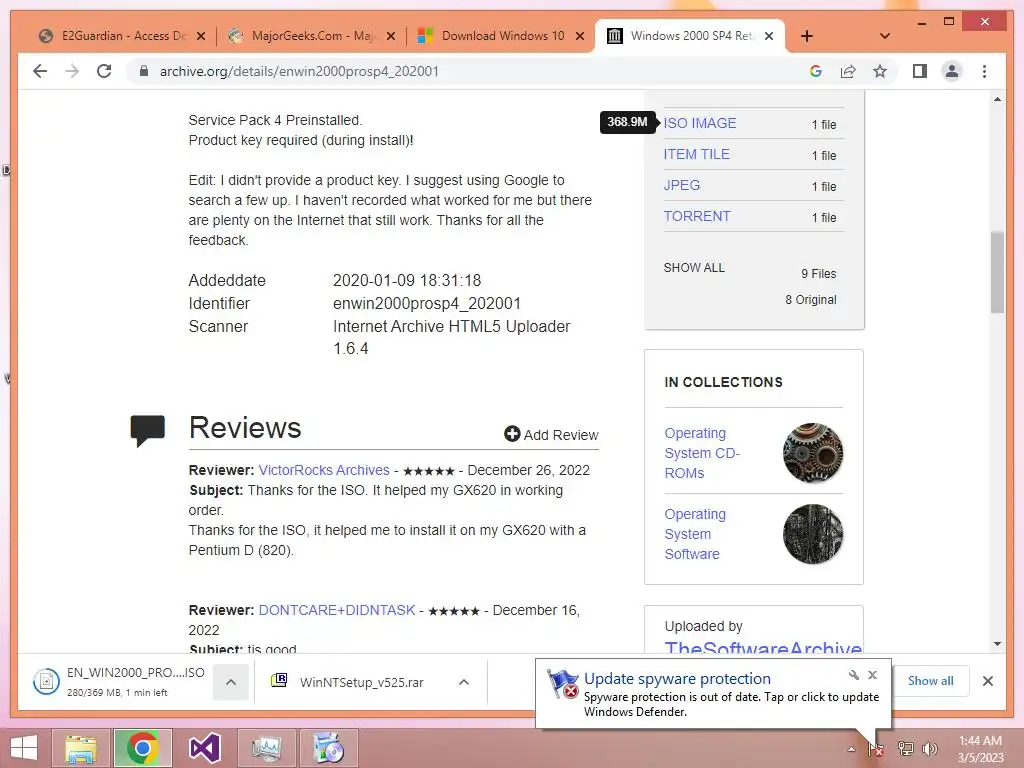Click the Action Center flag tray icon

tap(875, 749)
